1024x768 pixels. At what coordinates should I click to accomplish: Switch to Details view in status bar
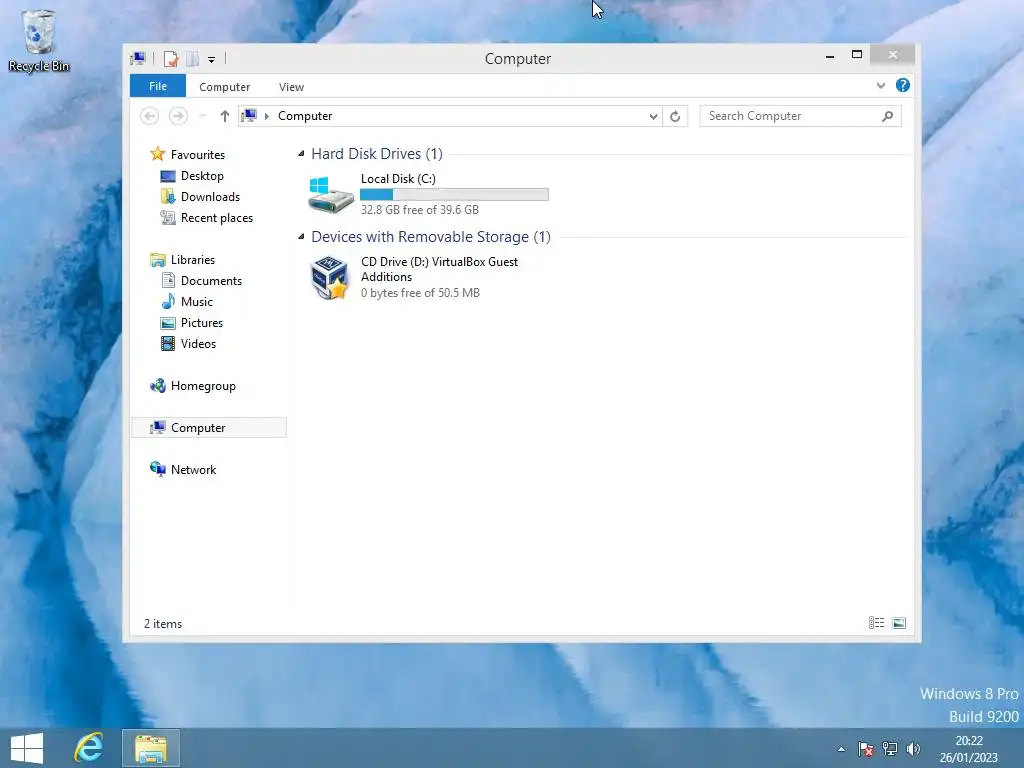tap(876, 623)
